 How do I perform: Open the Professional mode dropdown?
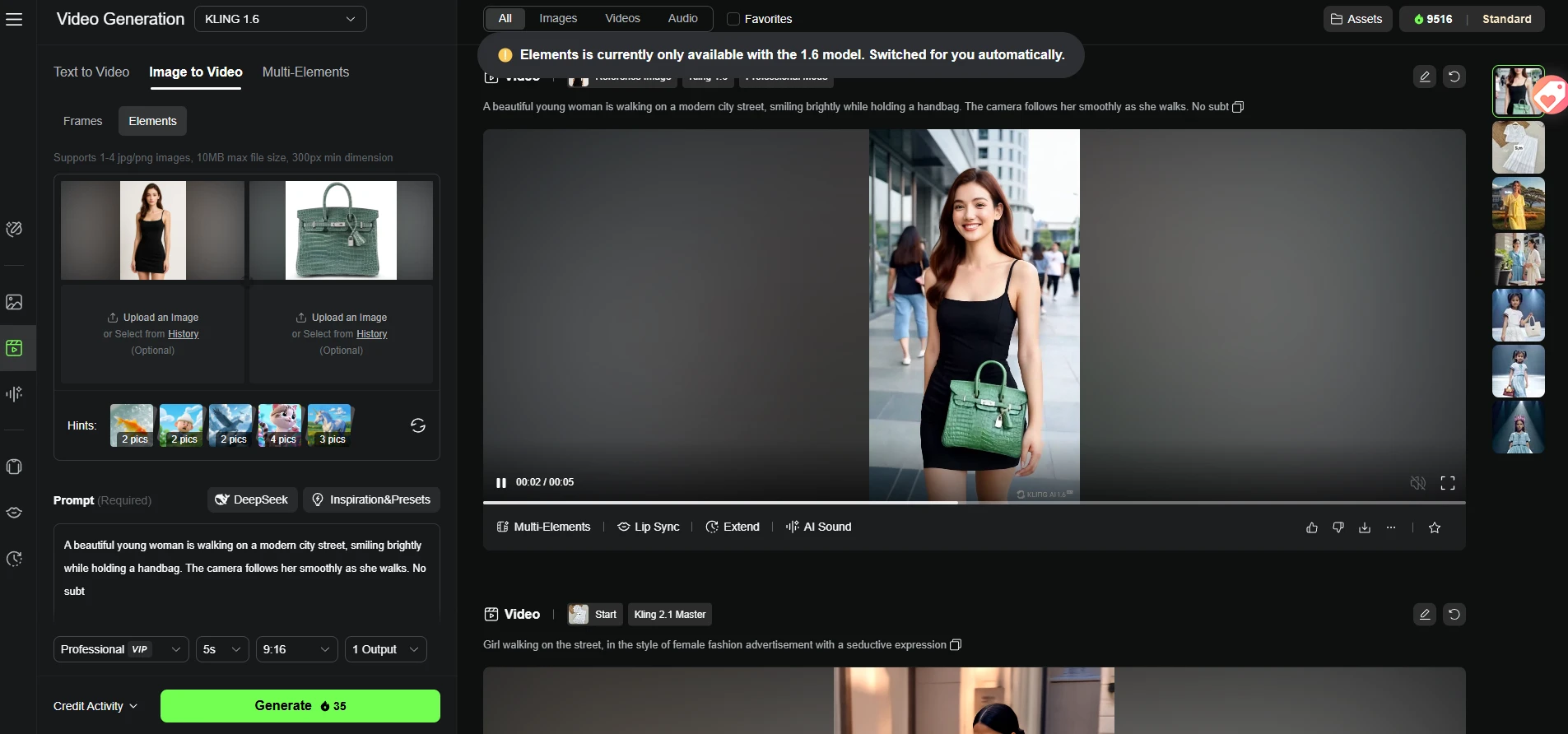(121, 649)
